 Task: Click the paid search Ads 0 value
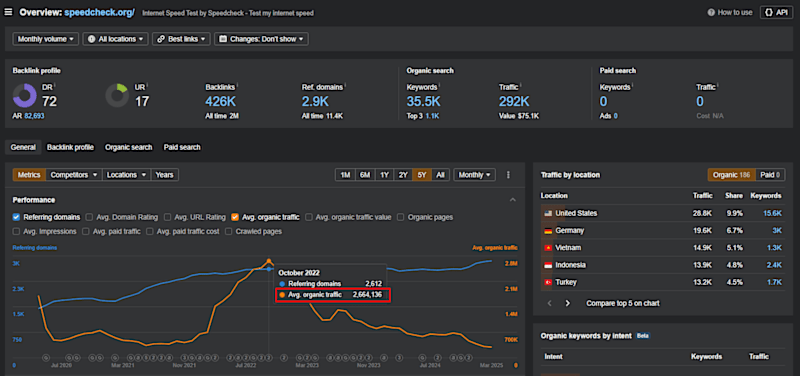616,116
